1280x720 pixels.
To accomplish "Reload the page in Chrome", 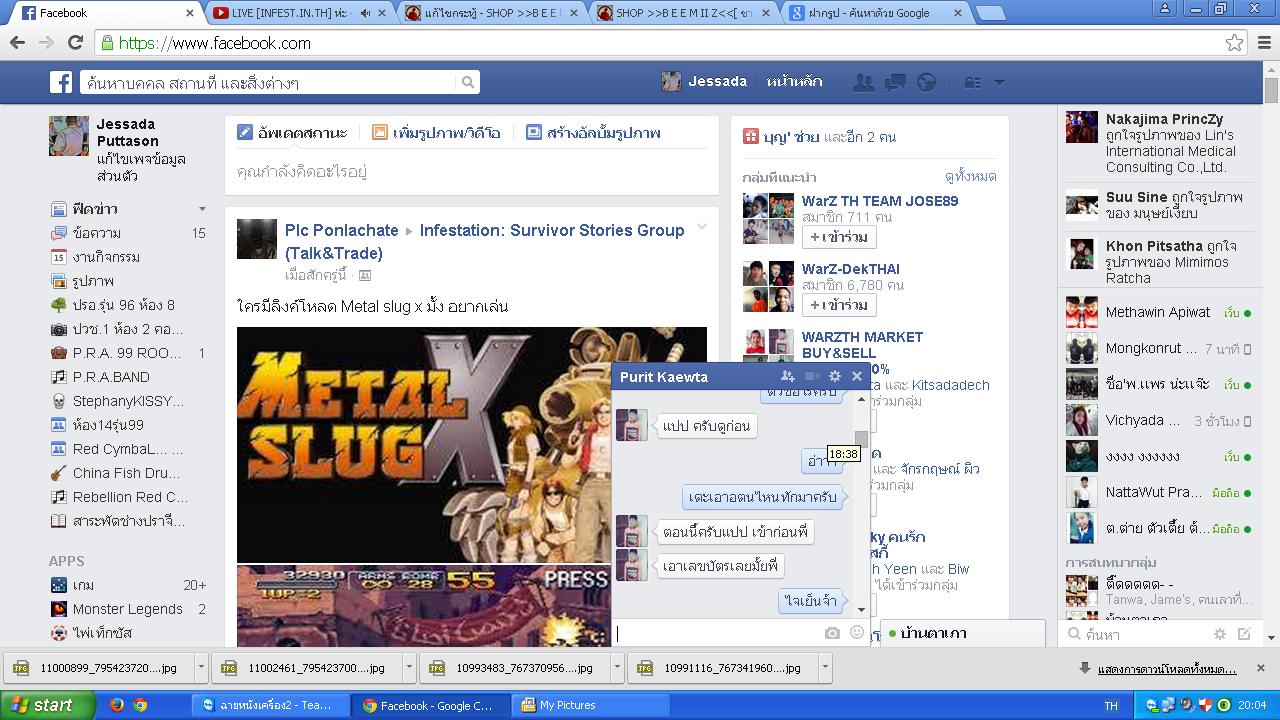I will tap(75, 43).
